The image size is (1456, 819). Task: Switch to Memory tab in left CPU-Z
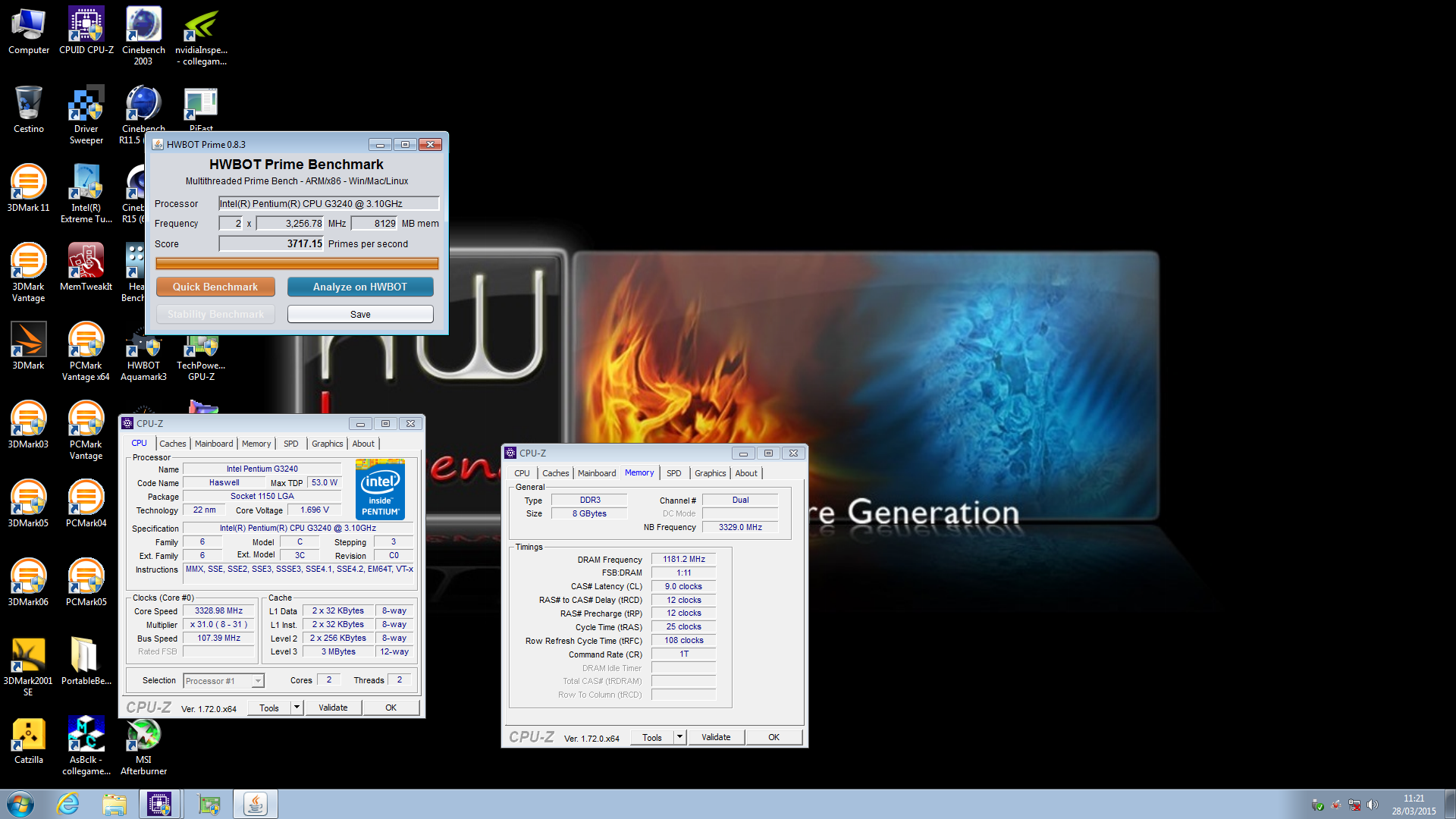(x=256, y=444)
